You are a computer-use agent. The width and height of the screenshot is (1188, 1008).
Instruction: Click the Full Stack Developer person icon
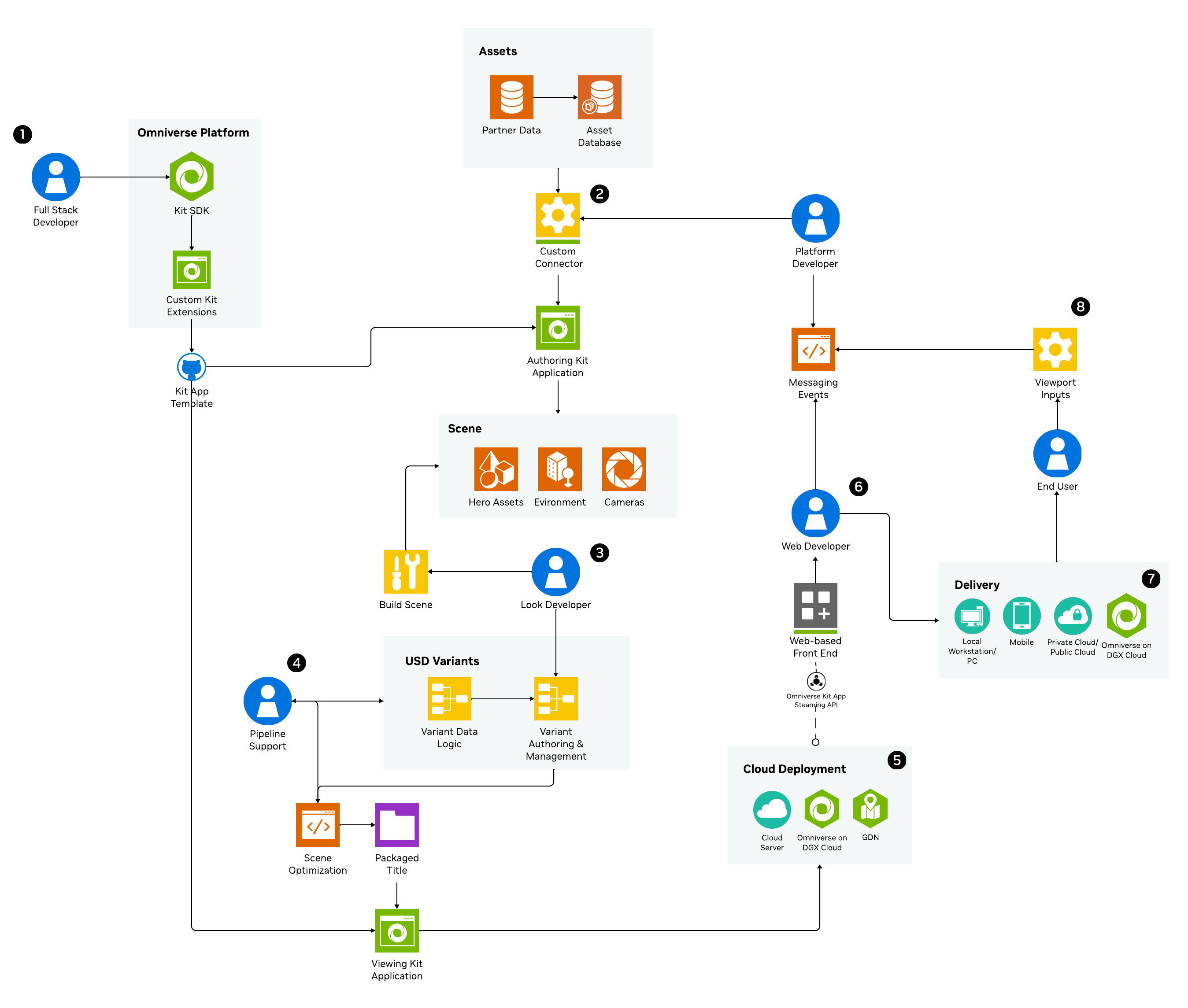coord(56,177)
